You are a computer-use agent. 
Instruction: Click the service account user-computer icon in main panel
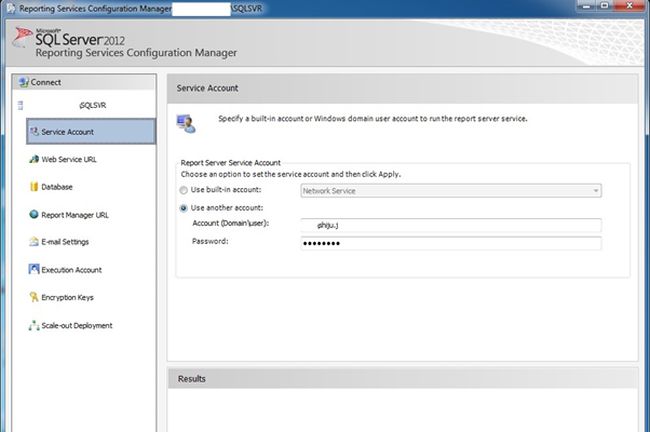[x=186, y=124]
